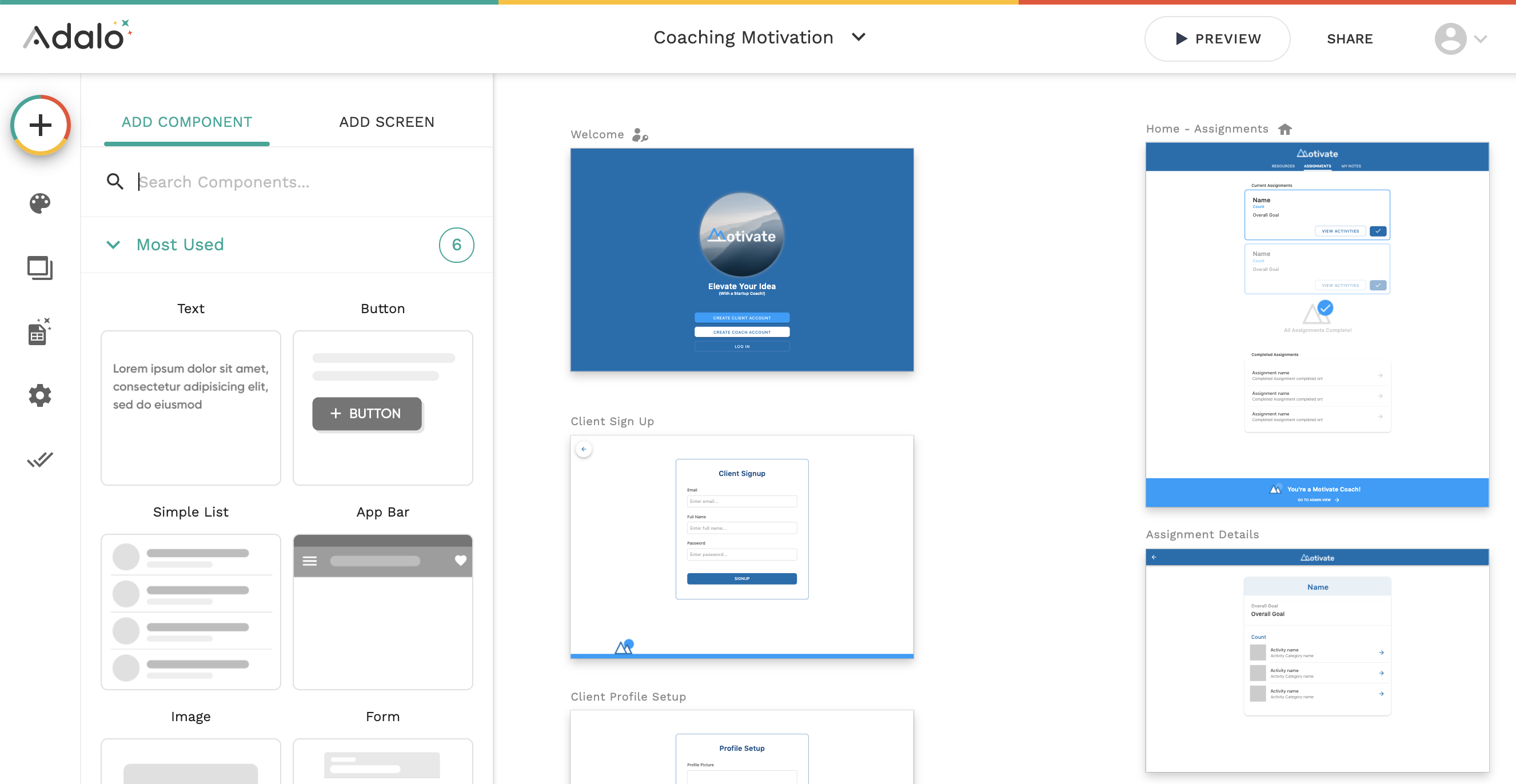Image resolution: width=1516 pixels, height=784 pixels.
Task: Click the user avatar icon
Action: (1450, 39)
